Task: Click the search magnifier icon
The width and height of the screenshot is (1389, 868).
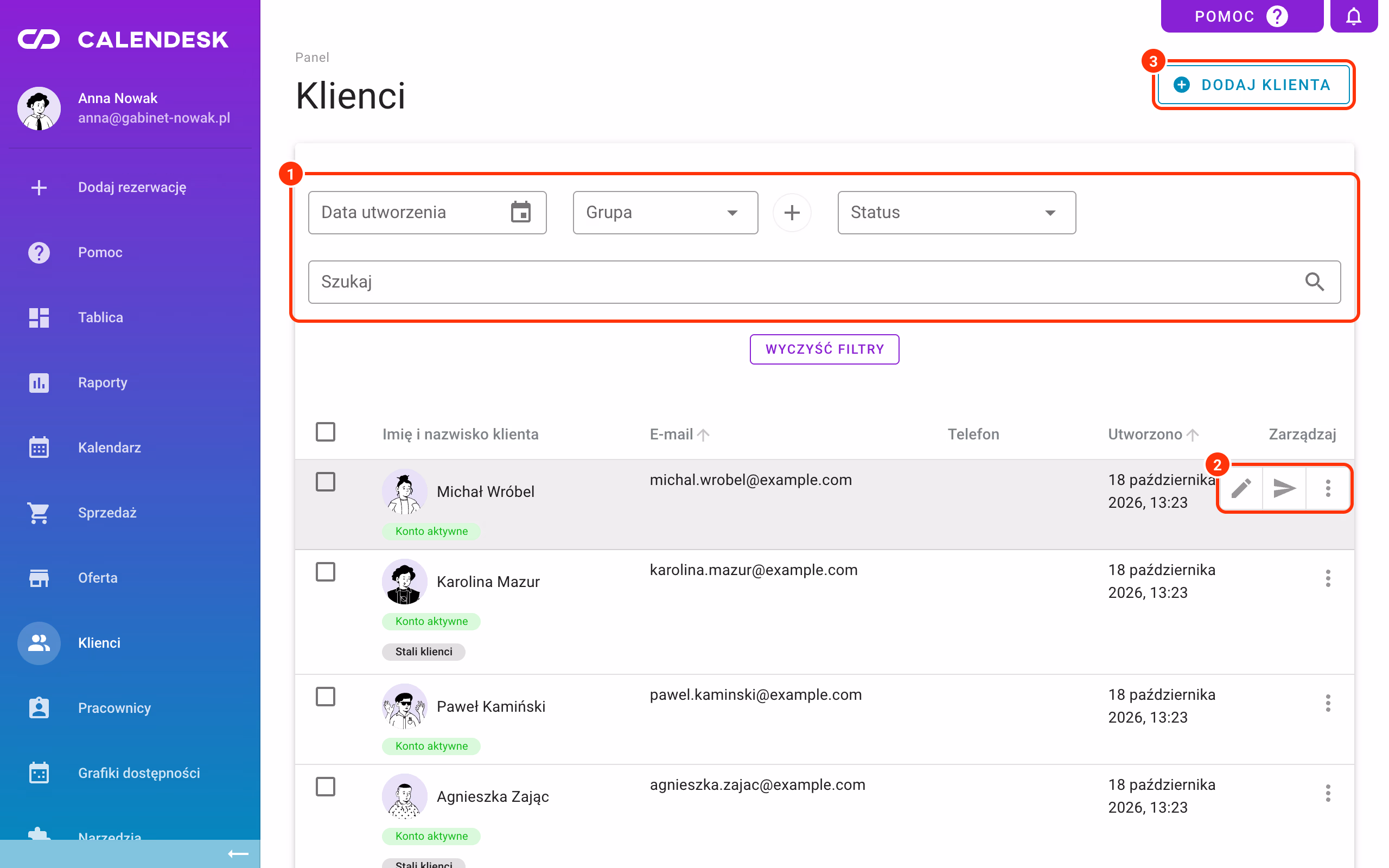Action: 1314,282
